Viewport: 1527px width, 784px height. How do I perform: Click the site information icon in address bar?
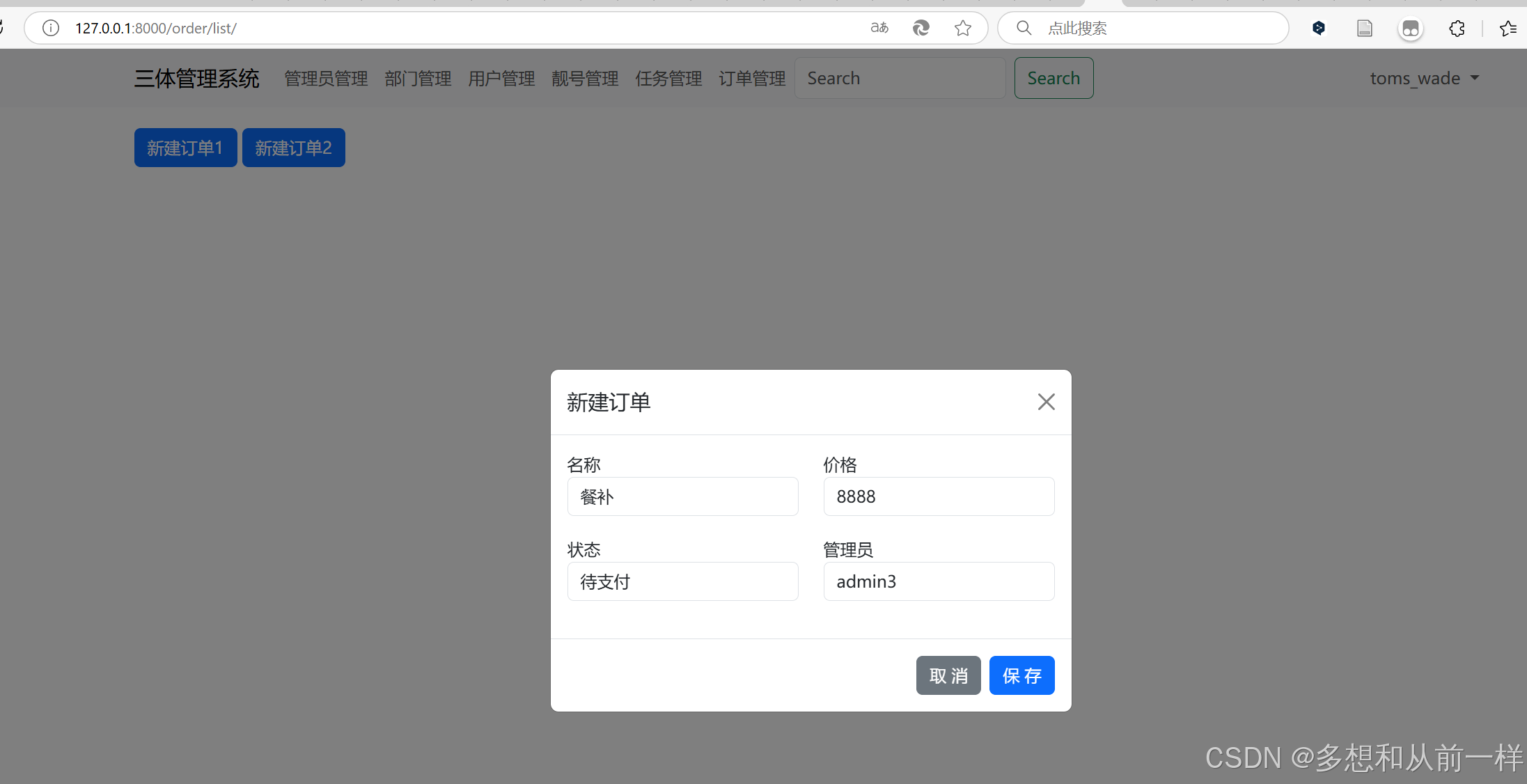point(51,28)
